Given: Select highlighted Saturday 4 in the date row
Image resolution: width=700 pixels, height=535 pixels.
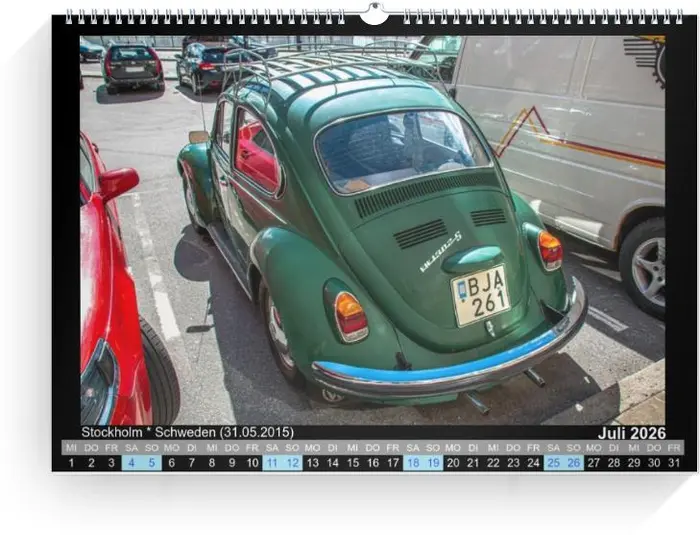Looking at the screenshot, I should [131, 463].
